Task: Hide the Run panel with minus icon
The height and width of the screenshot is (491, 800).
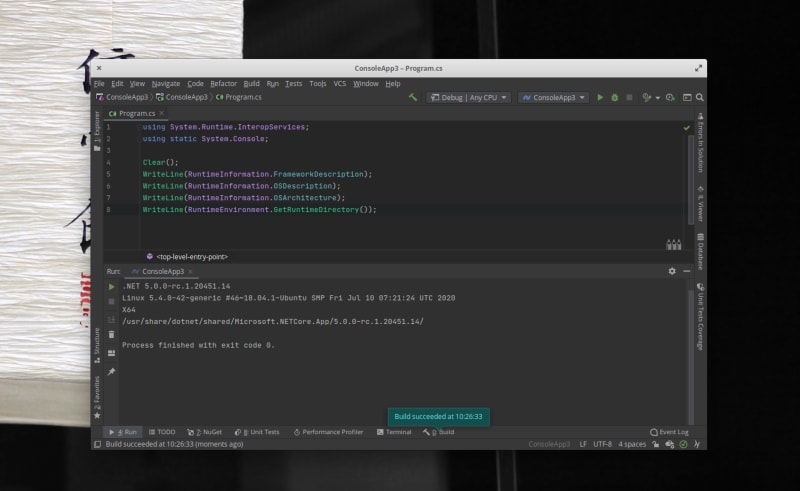Action: tap(687, 271)
